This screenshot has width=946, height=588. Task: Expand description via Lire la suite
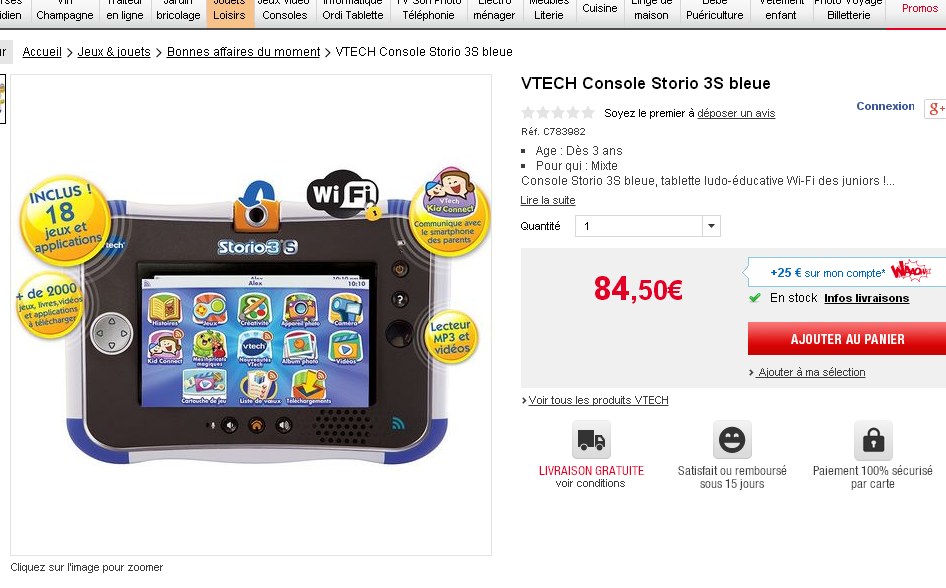point(548,200)
